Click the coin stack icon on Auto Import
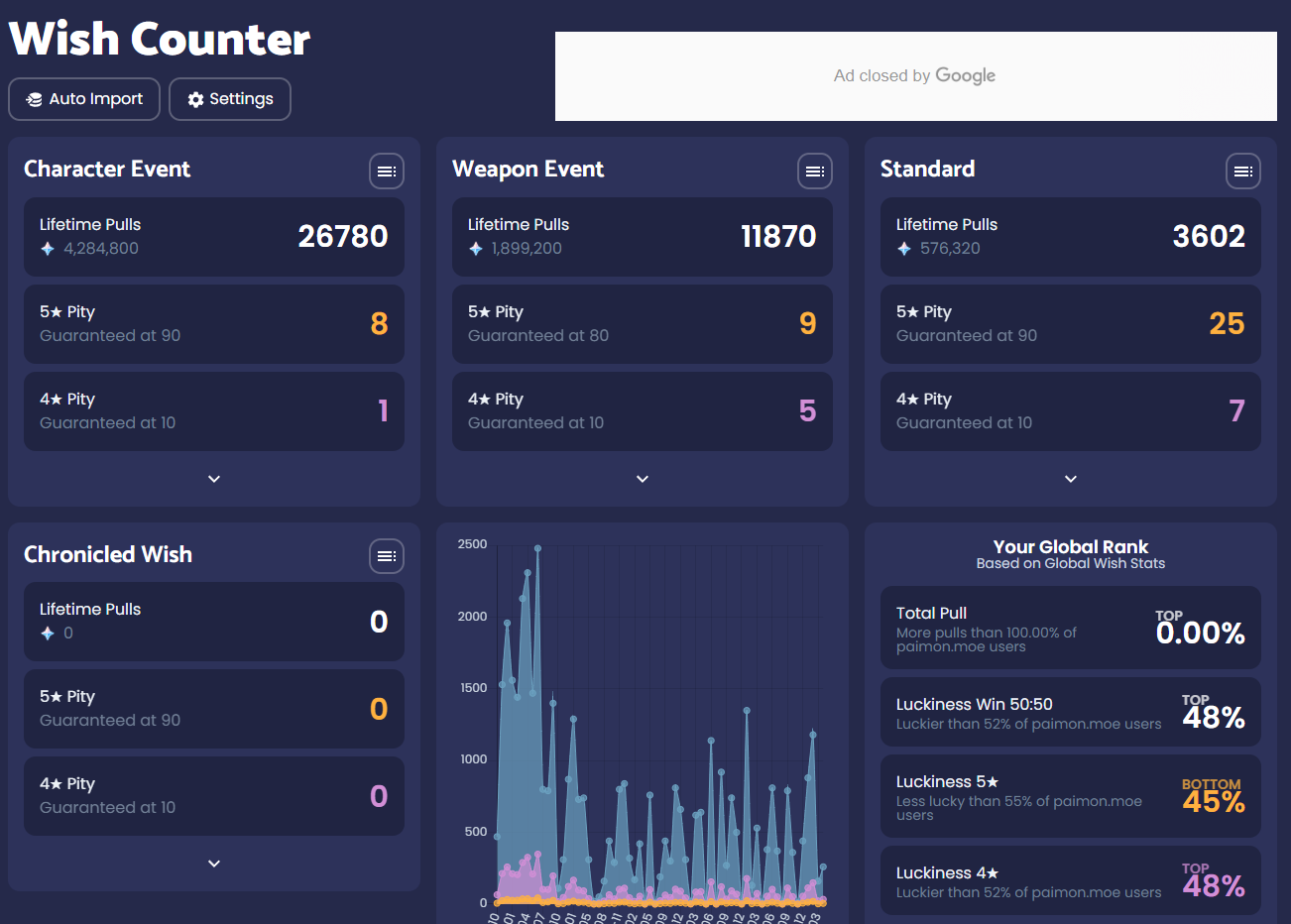The width and height of the screenshot is (1291, 924). click(34, 99)
